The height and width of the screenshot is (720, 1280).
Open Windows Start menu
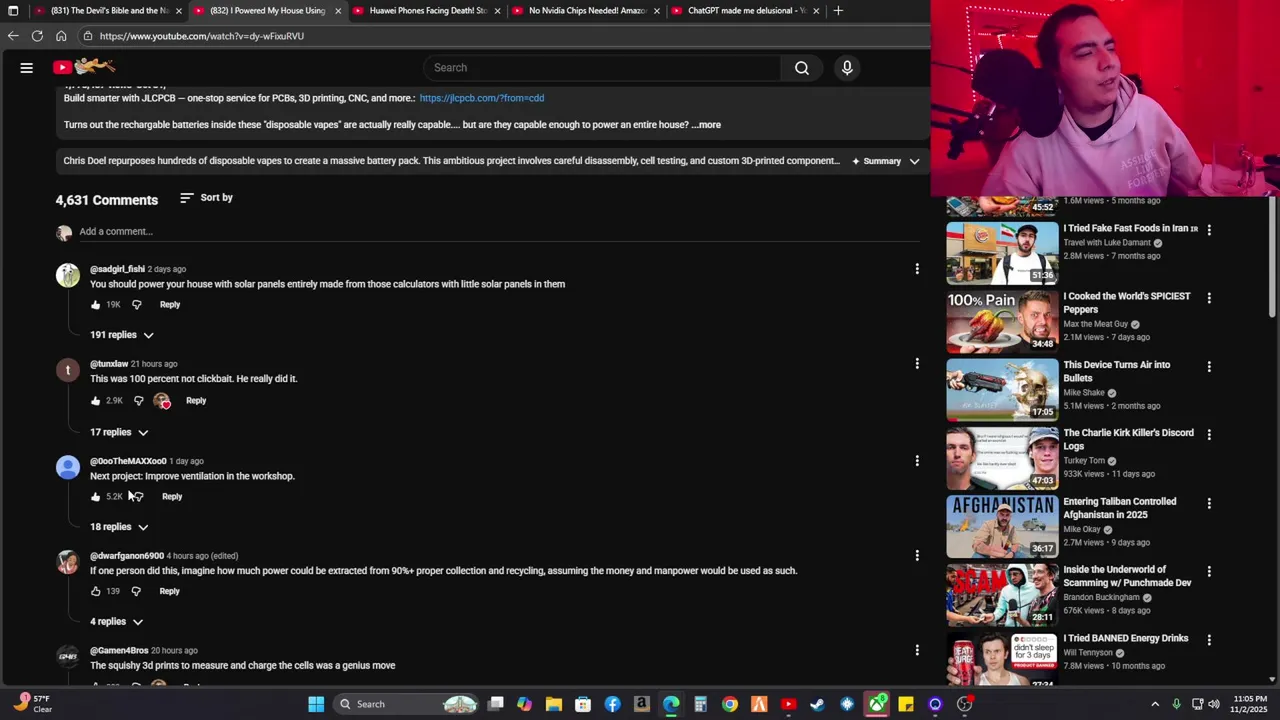[316, 704]
